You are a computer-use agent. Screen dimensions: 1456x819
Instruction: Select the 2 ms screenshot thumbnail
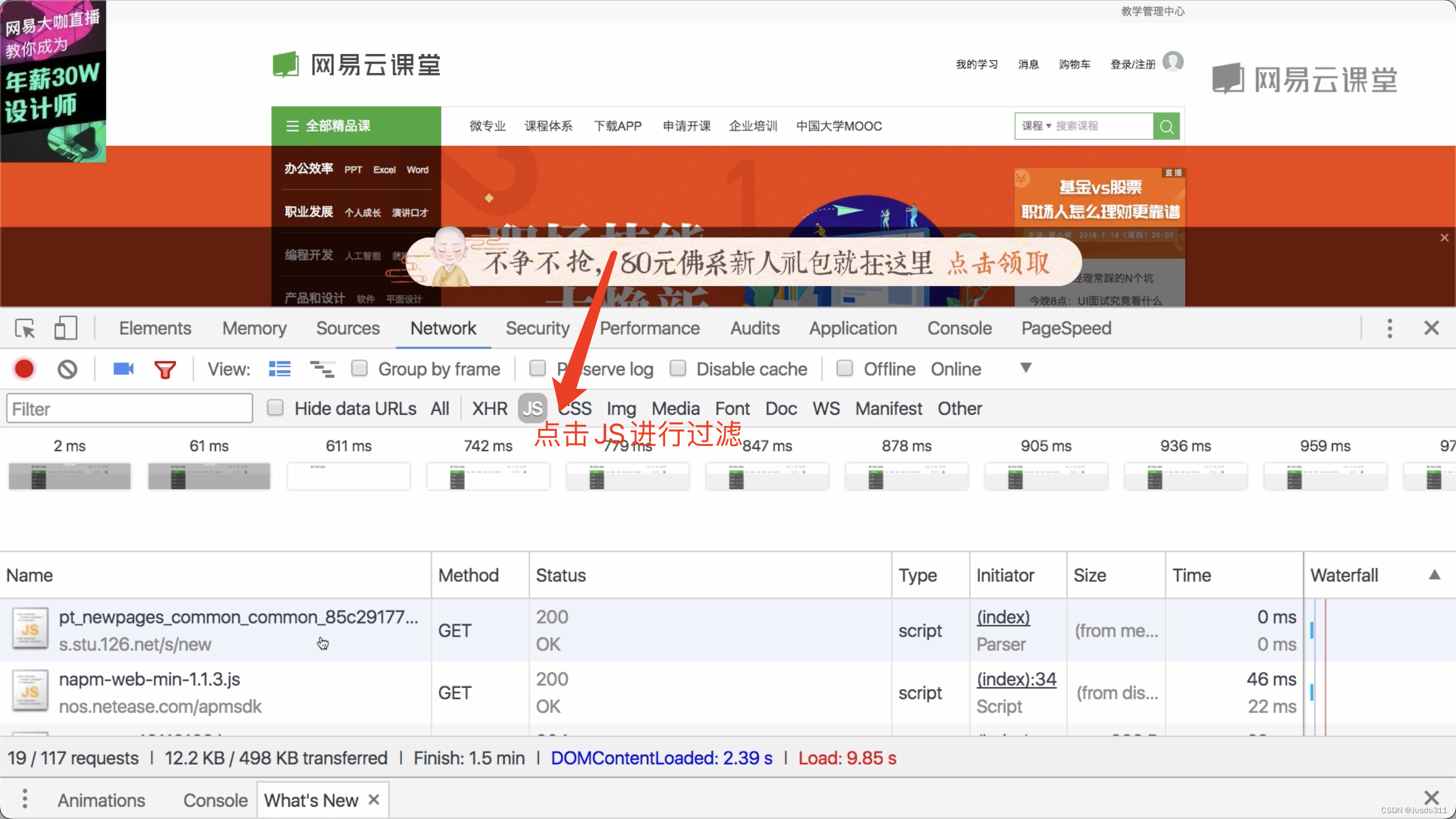click(69, 476)
